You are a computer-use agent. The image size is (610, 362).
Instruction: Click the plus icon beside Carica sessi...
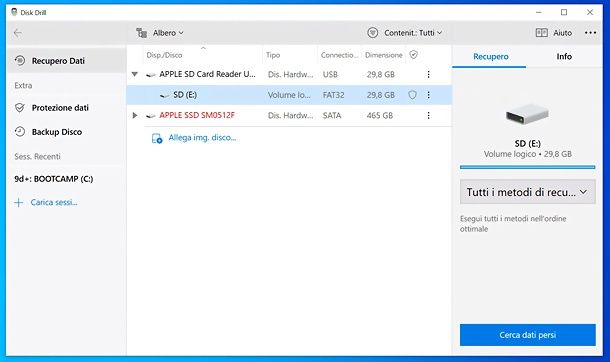click(18, 203)
